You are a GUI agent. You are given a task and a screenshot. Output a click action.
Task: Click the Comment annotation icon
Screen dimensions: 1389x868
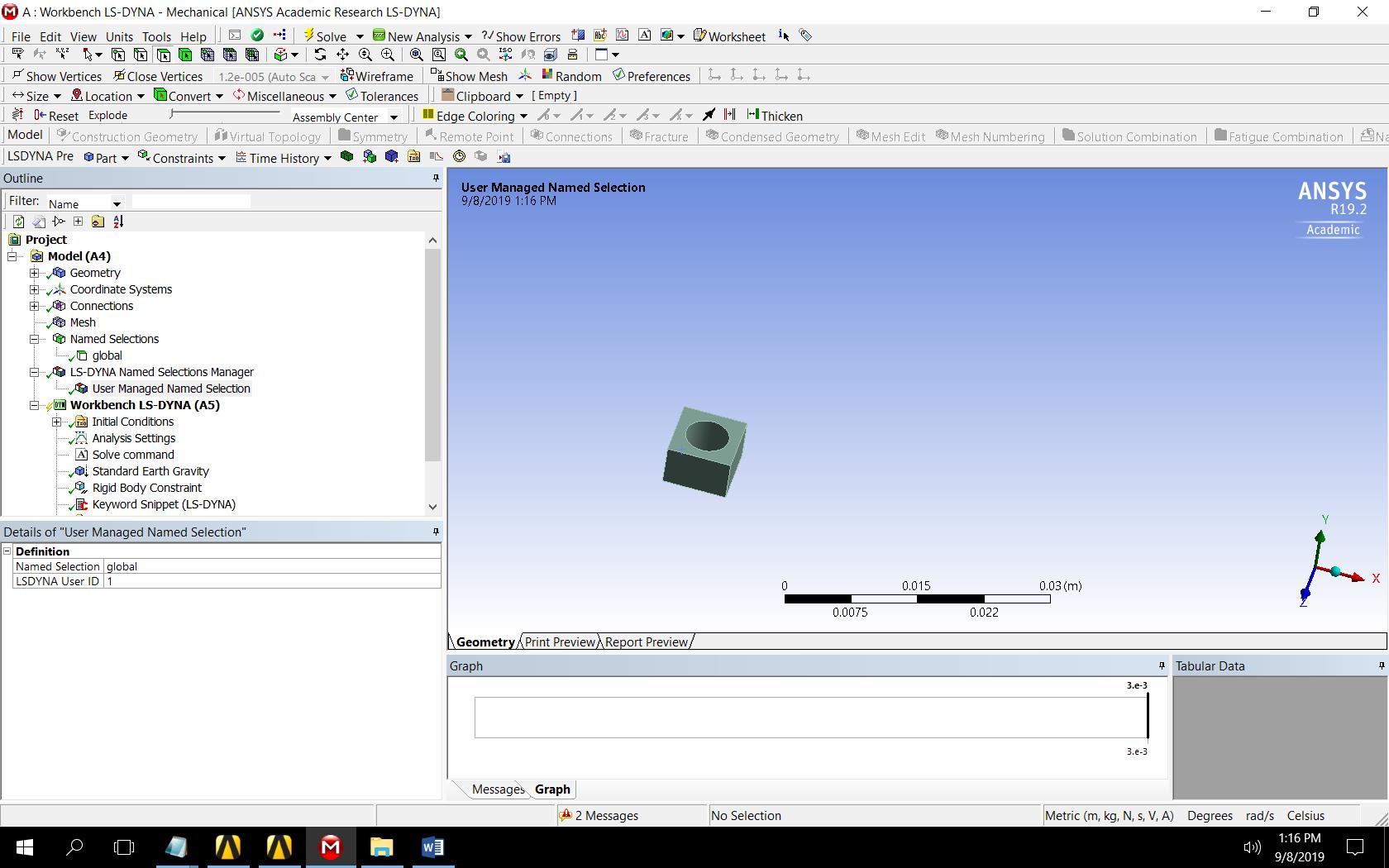pos(645,36)
